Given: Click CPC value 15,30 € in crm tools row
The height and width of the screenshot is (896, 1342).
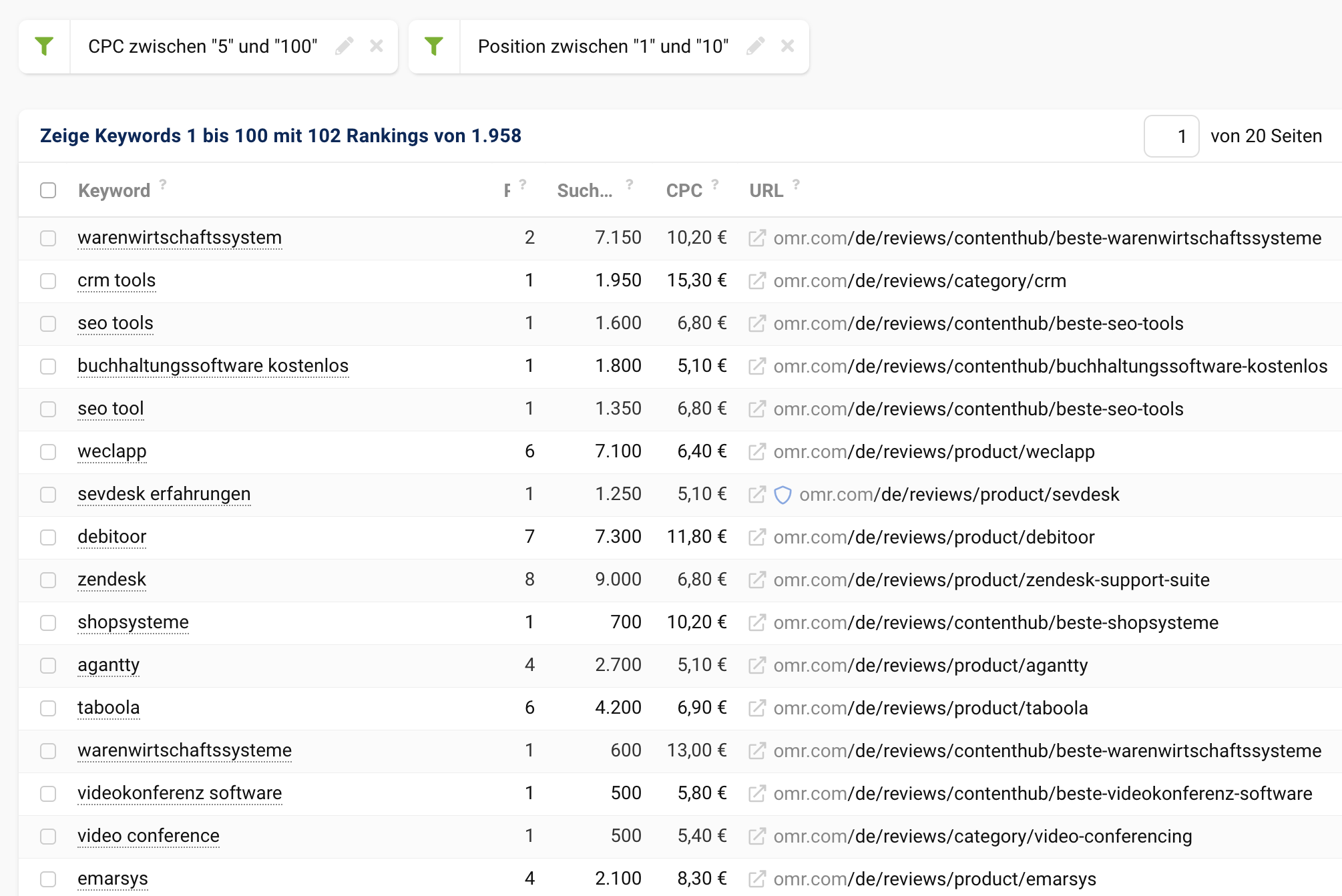Looking at the screenshot, I should click(697, 280).
